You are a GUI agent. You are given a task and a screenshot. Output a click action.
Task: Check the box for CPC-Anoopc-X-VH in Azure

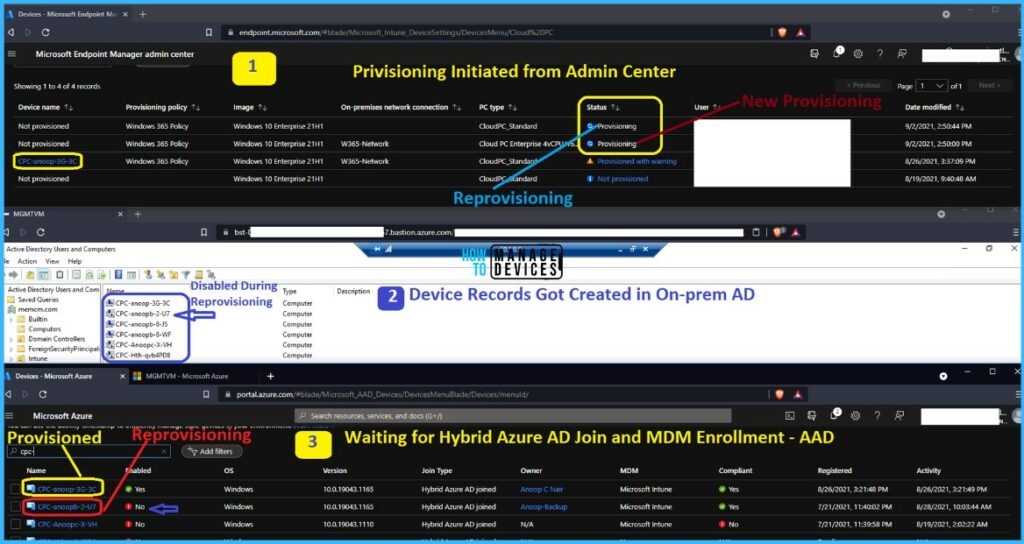click(x=15, y=524)
